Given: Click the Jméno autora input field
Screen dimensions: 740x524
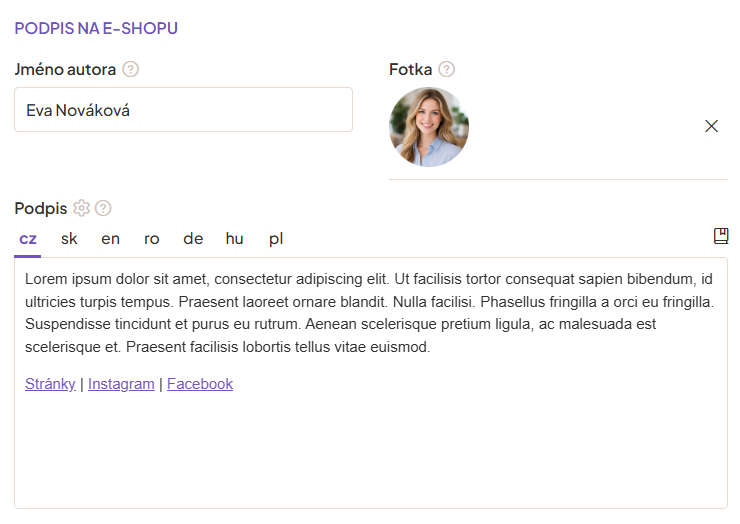Looking at the screenshot, I should [x=183, y=110].
